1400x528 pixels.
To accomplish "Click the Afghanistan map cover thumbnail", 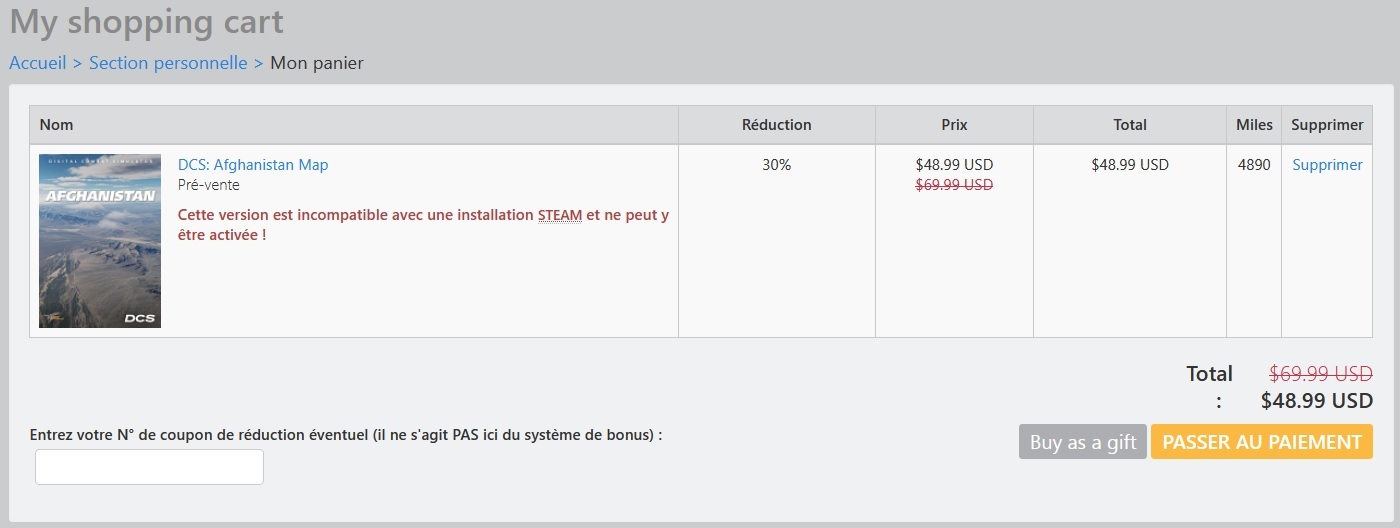I will tap(100, 241).
